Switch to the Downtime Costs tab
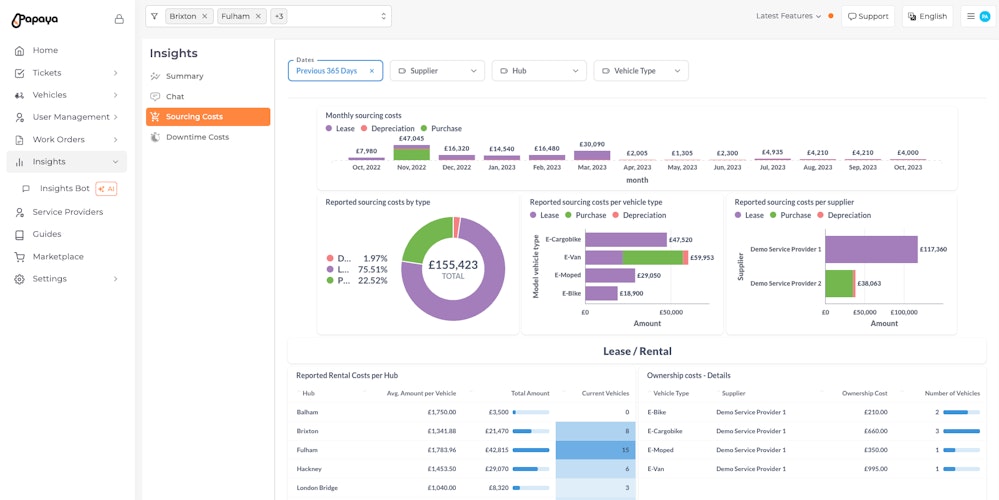The image size is (999, 500). 197,137
